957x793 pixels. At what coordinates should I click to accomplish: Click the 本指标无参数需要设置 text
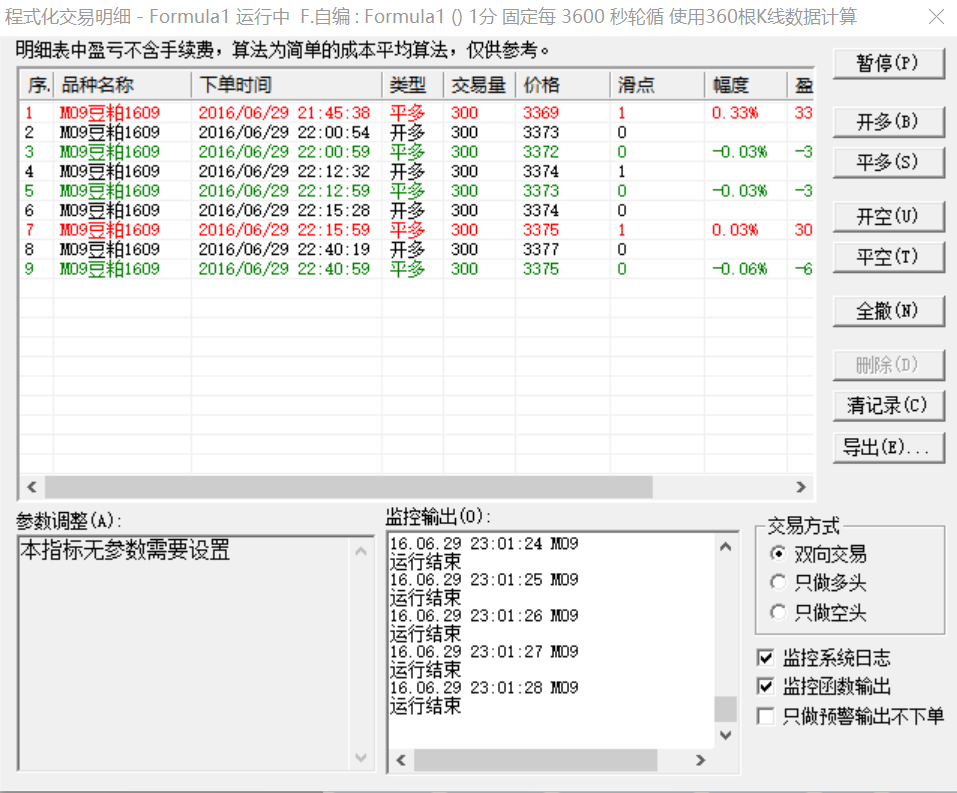click(x=125, y=550)
